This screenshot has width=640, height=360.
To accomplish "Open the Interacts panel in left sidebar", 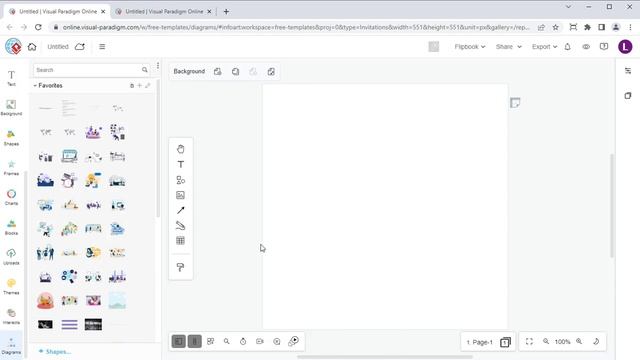I will (11, 317).
